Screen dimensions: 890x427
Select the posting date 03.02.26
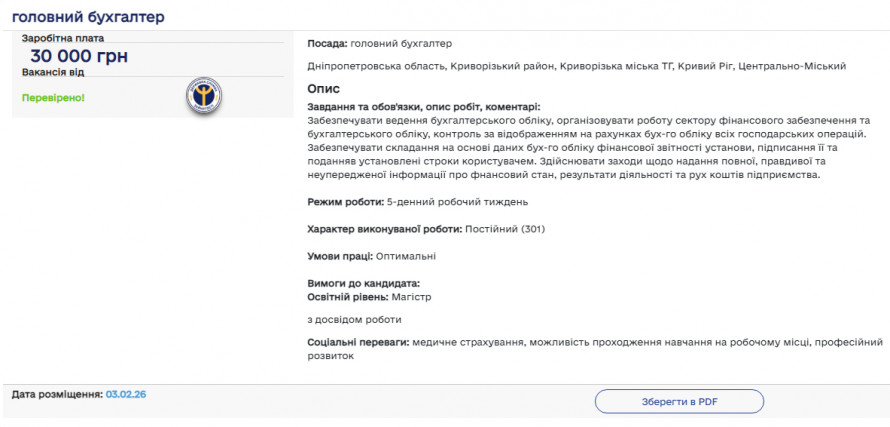[x=126, y=395]
